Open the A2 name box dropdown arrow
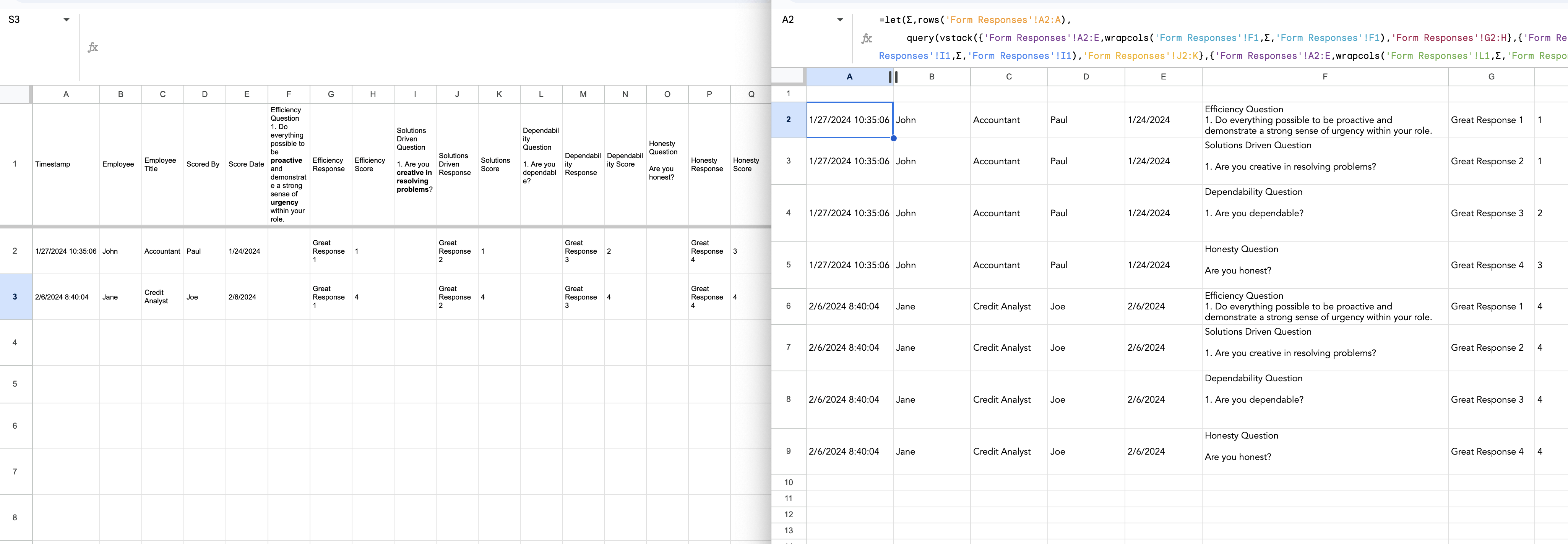The image size is (1568, 544). point(840,19)
